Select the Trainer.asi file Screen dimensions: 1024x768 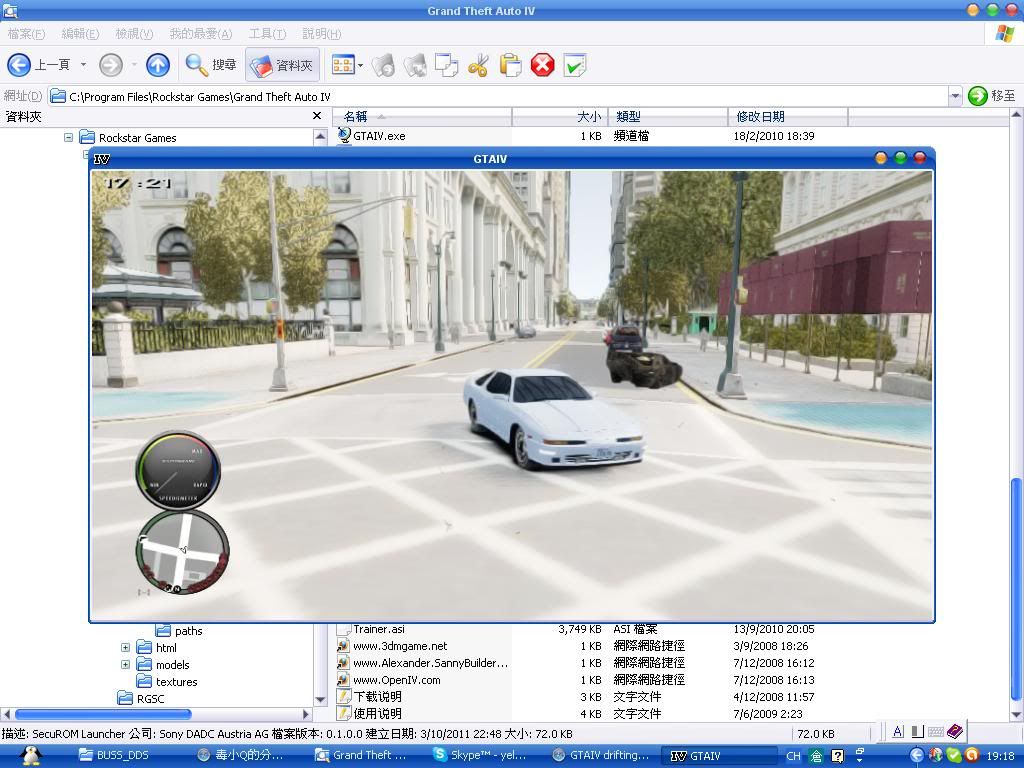378,629
